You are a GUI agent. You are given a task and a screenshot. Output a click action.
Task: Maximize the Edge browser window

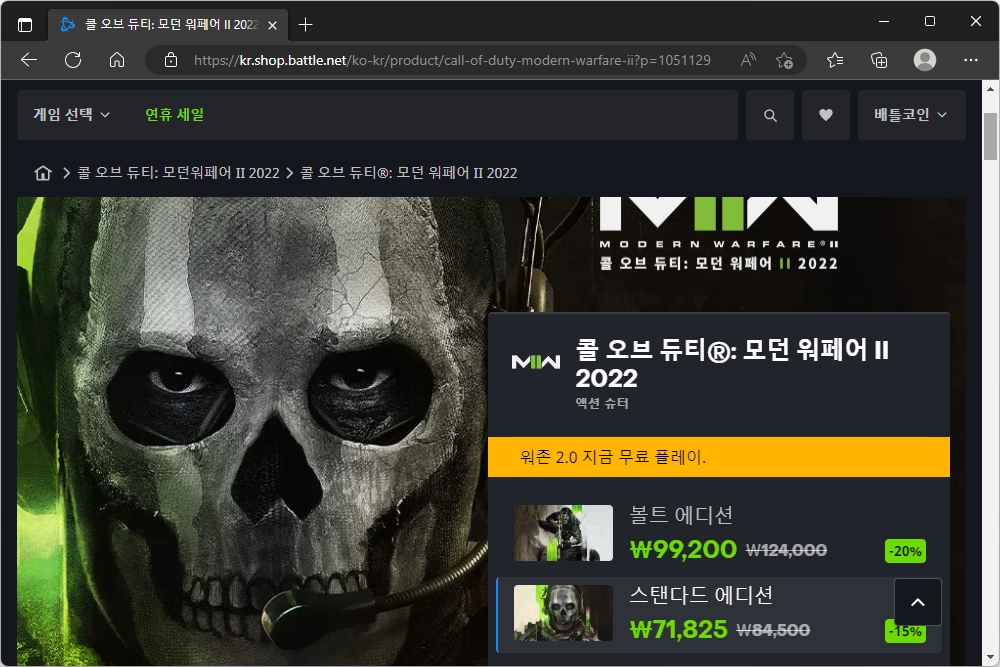click(930, 21)
